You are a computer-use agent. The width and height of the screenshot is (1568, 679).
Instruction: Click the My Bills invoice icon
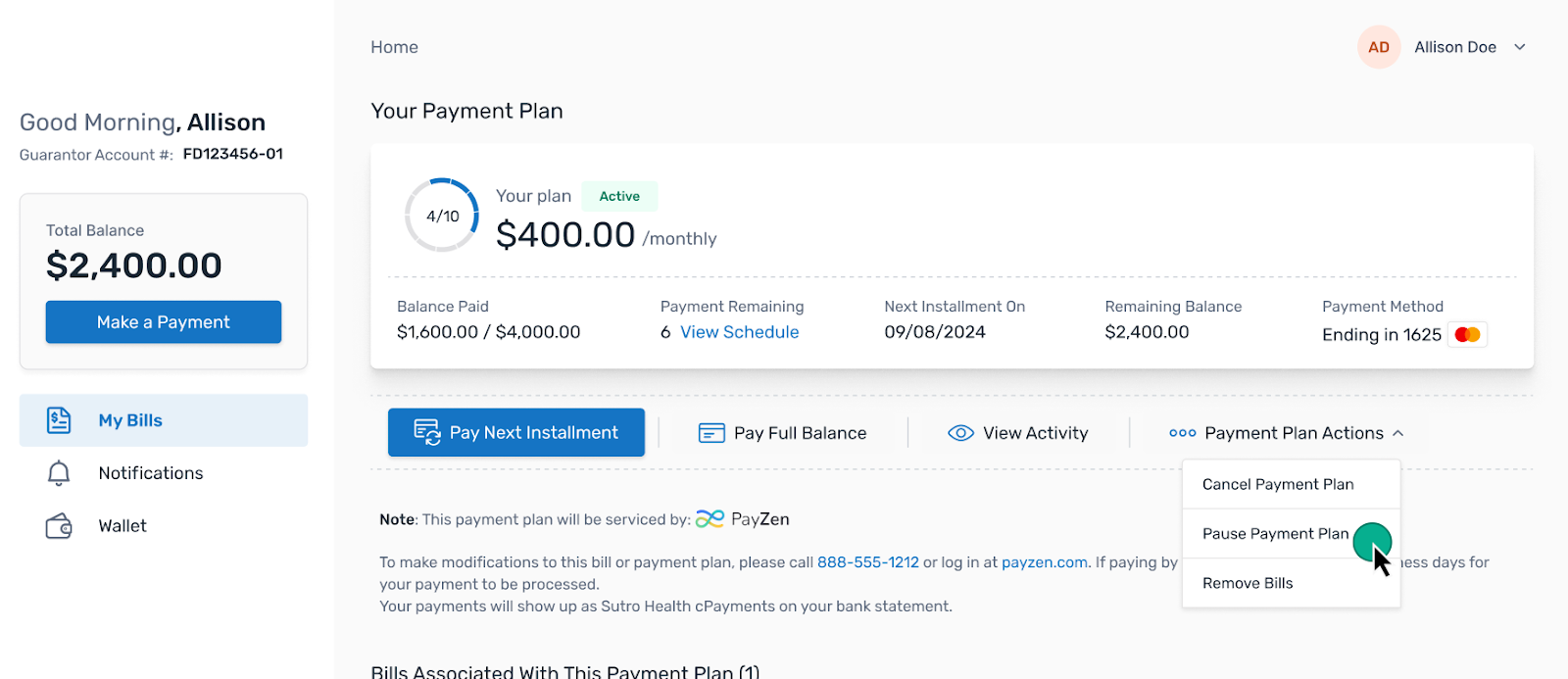click(x=59, y=420)
